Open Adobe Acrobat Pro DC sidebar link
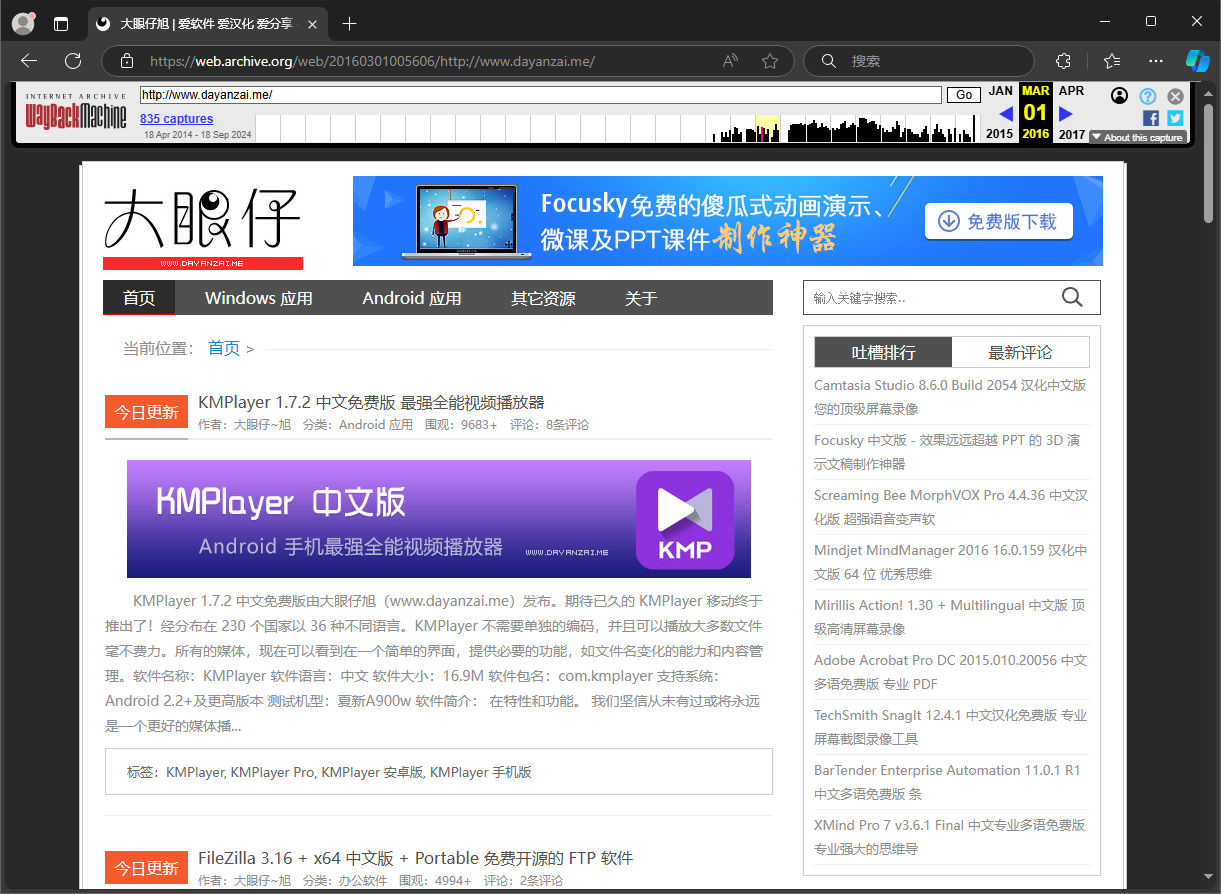This screenshot has height=894, width=1221. pos(950,672)
